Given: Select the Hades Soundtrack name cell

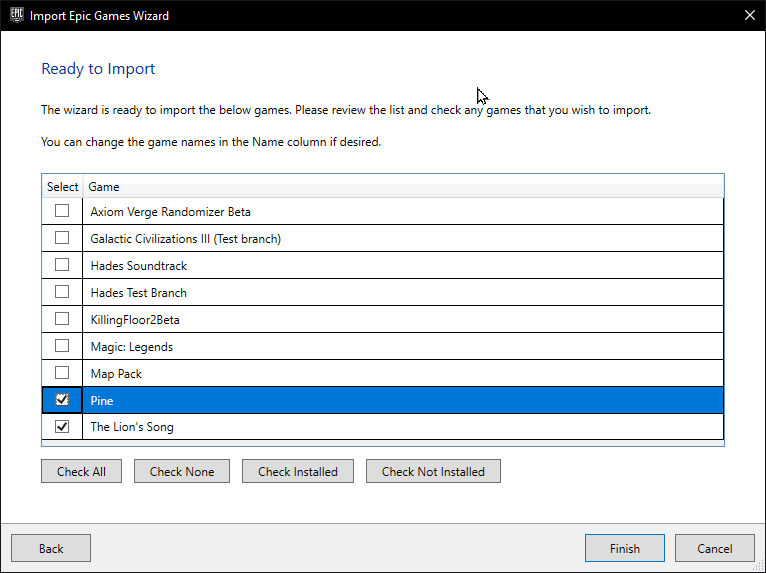Looking at the screenshot, I should click(403, 265).
